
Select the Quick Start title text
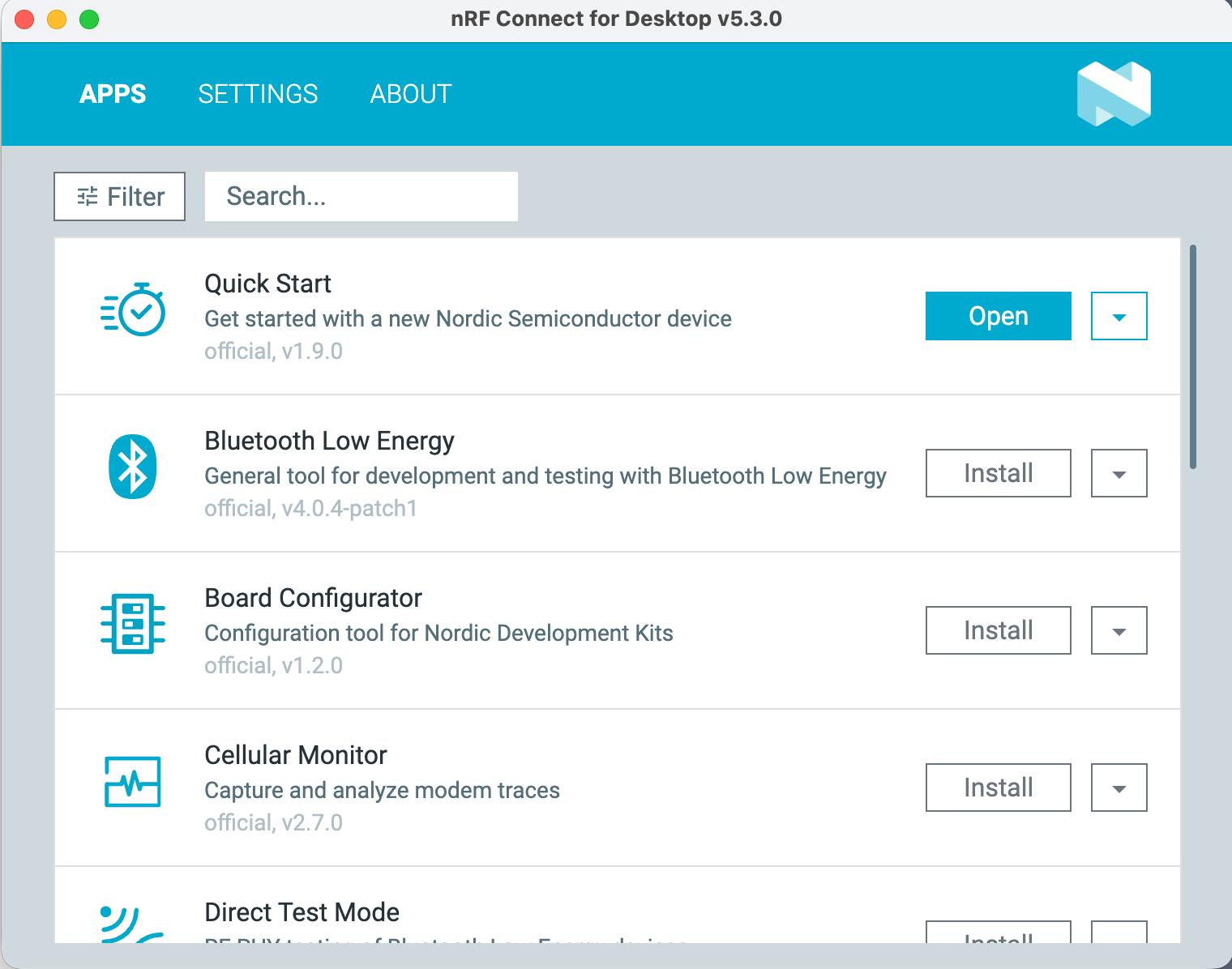[267, 284]
